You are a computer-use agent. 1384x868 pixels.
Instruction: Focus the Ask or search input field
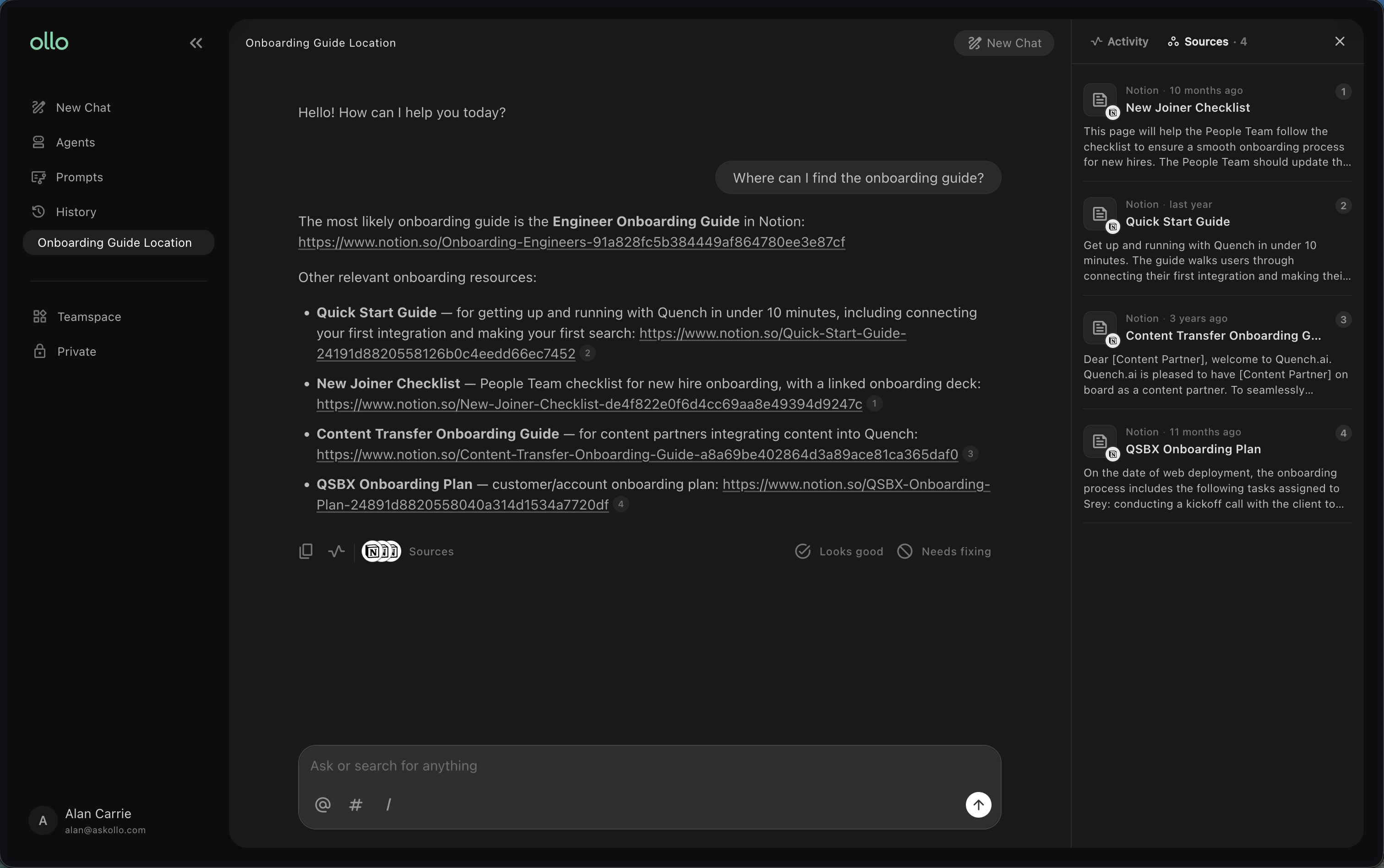pyautogui.click(x=649, y=766)
